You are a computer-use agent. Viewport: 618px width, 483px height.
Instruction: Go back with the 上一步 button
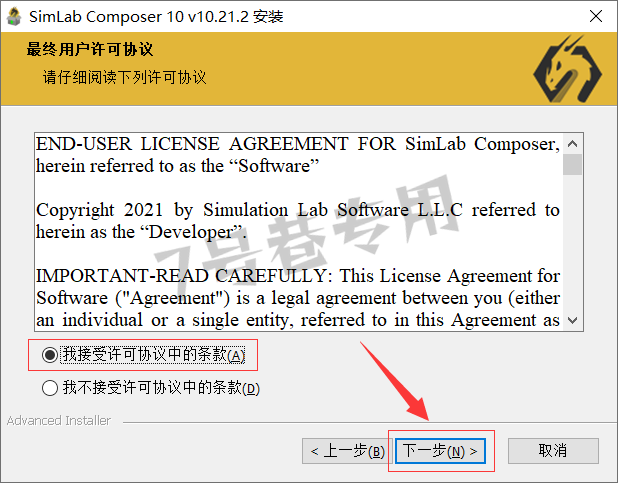coord(347,451)
